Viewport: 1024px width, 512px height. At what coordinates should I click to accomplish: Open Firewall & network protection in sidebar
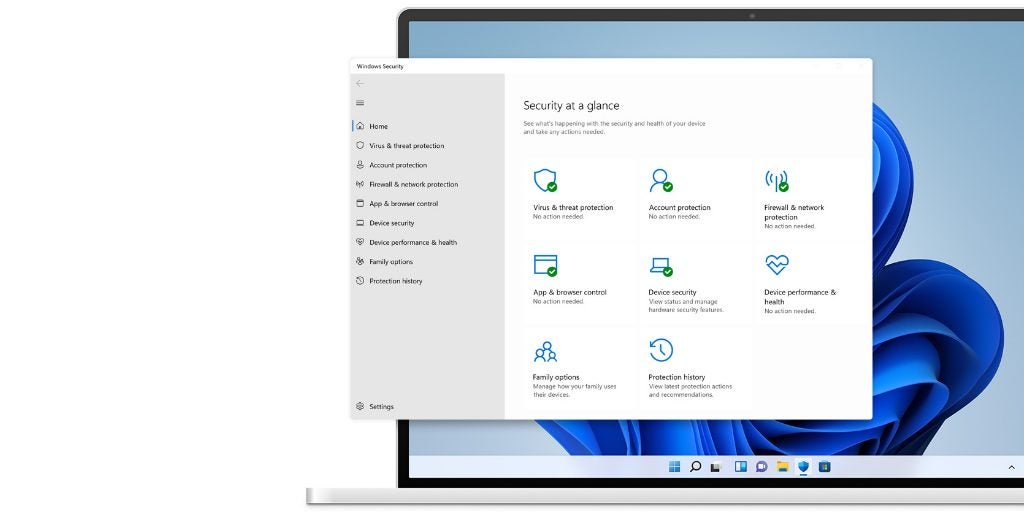(x=413, y=184)
